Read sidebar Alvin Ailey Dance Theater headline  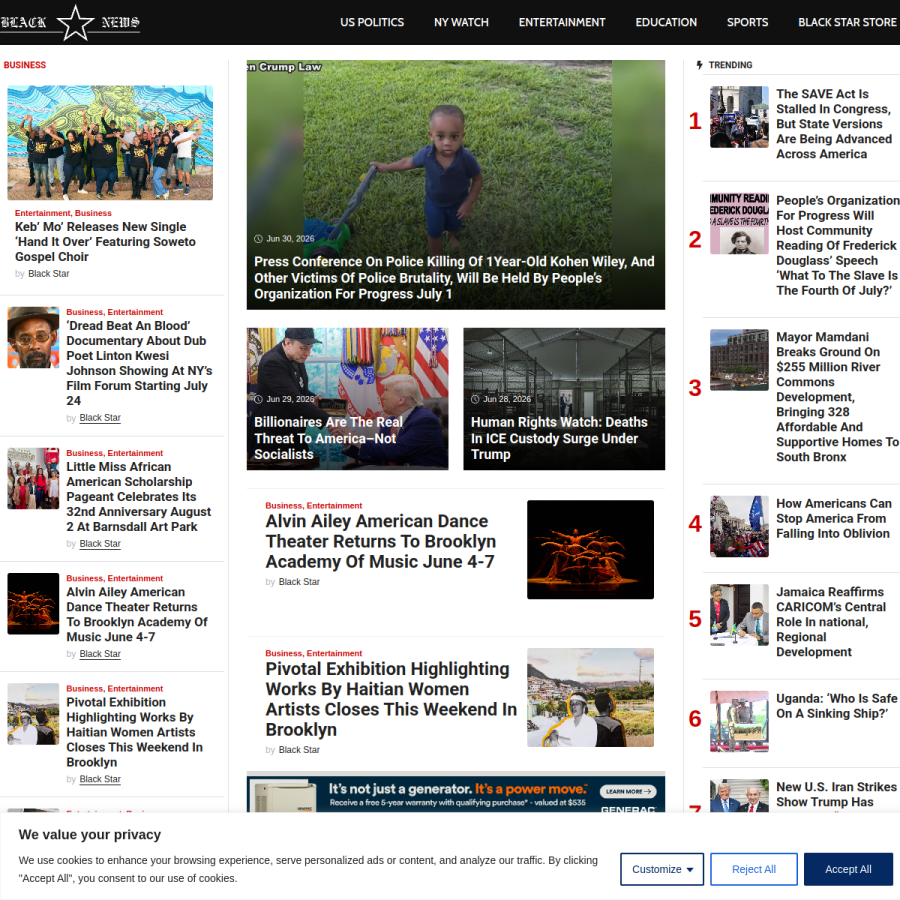point(137,614)
